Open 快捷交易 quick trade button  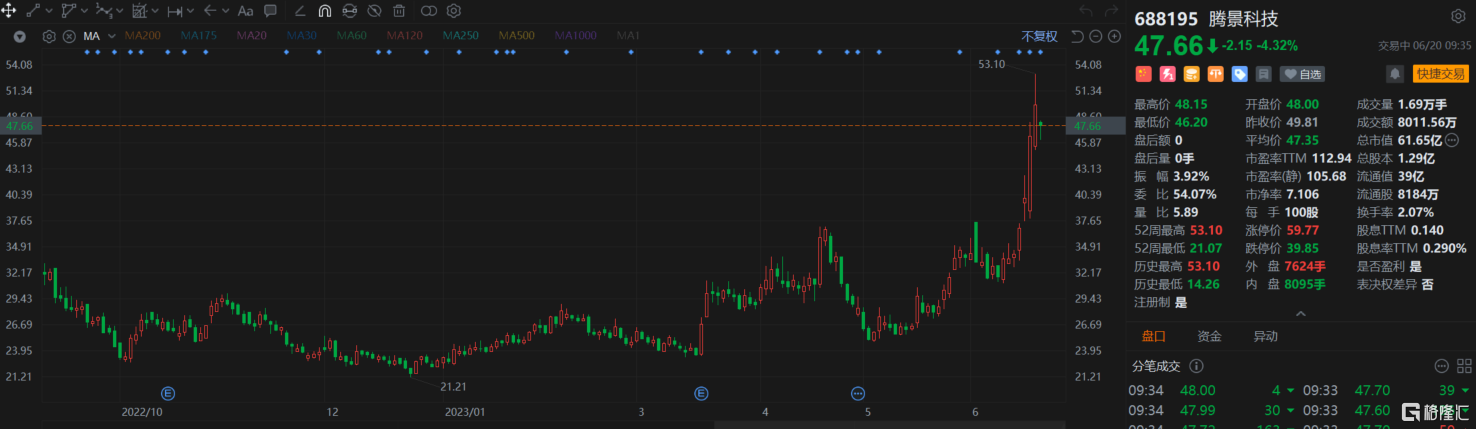coord(1439,74)
